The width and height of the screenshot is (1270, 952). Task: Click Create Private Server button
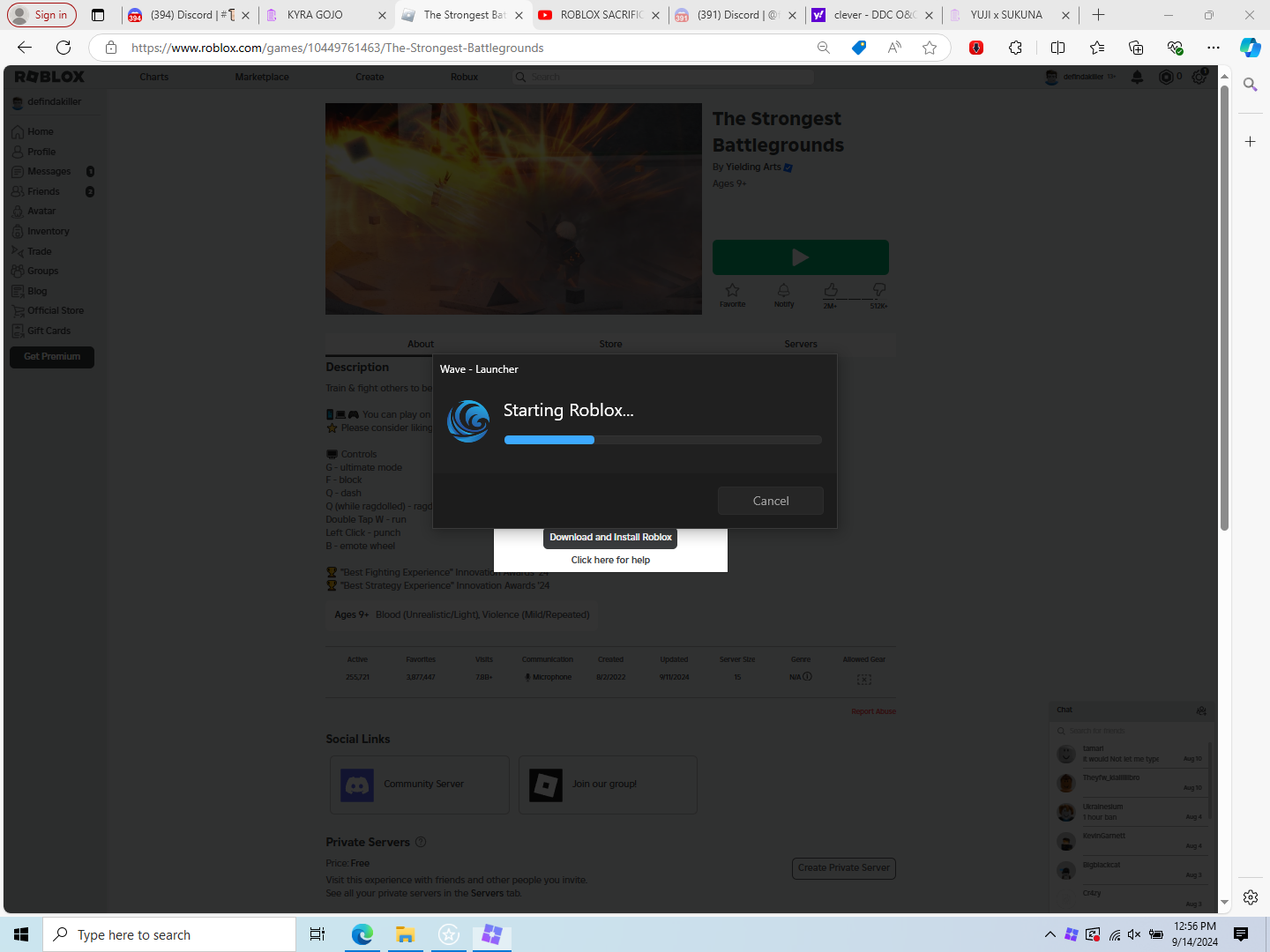point(844,868)
